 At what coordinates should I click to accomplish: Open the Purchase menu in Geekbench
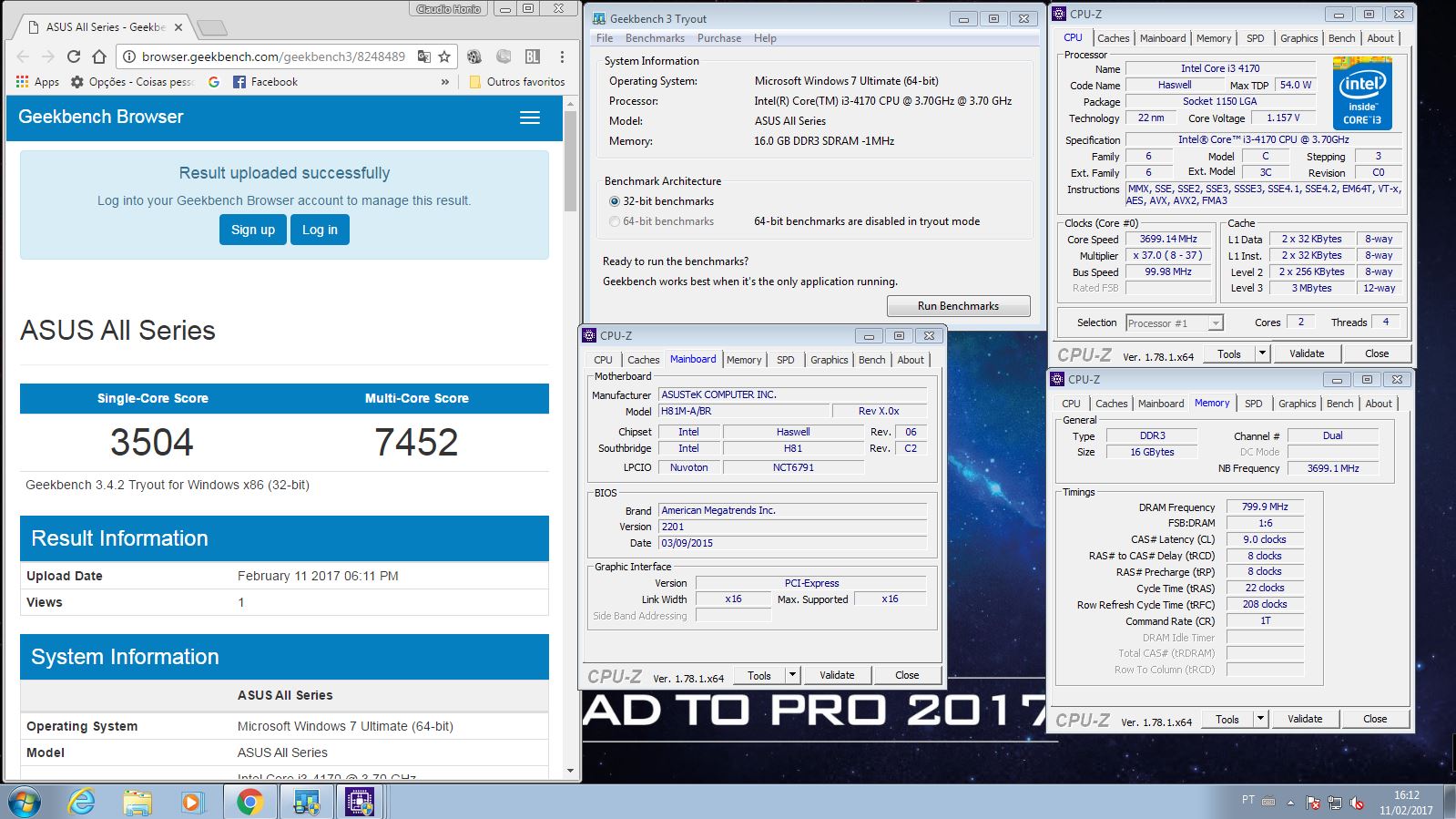719,38
